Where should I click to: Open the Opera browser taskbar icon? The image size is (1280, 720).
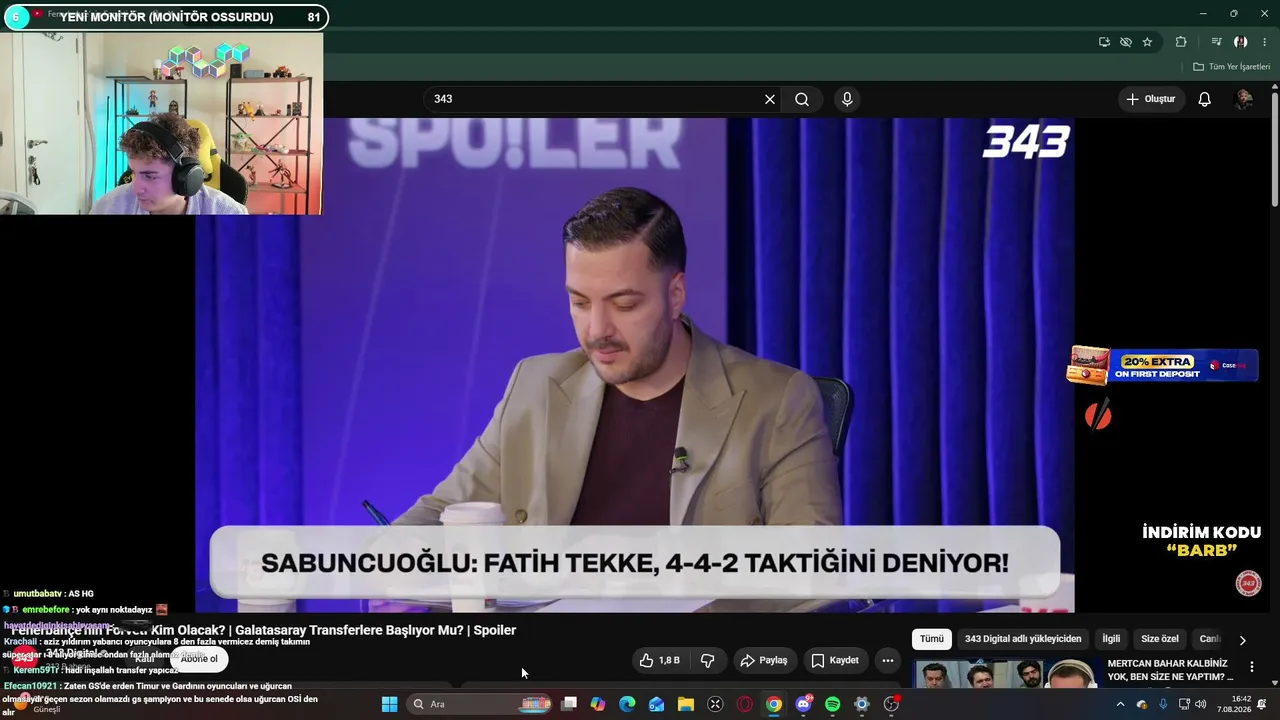click(744, 704)
